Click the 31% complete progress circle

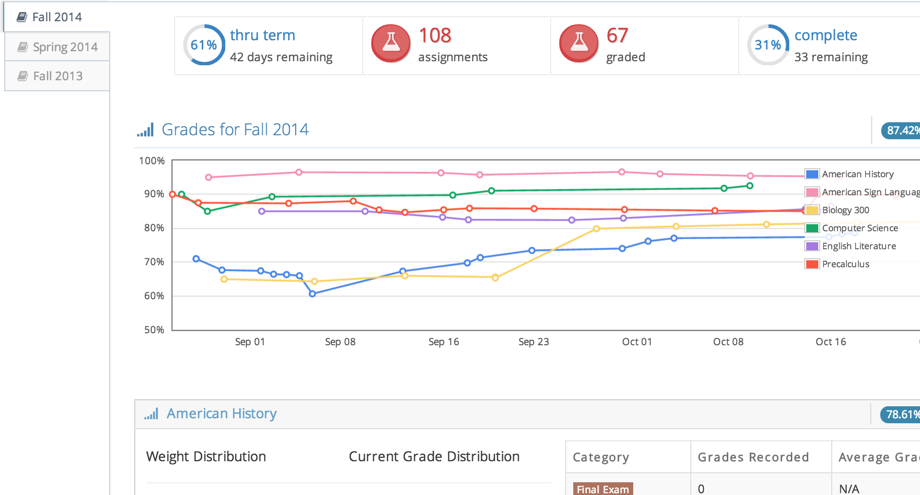(x=767, y=45)
